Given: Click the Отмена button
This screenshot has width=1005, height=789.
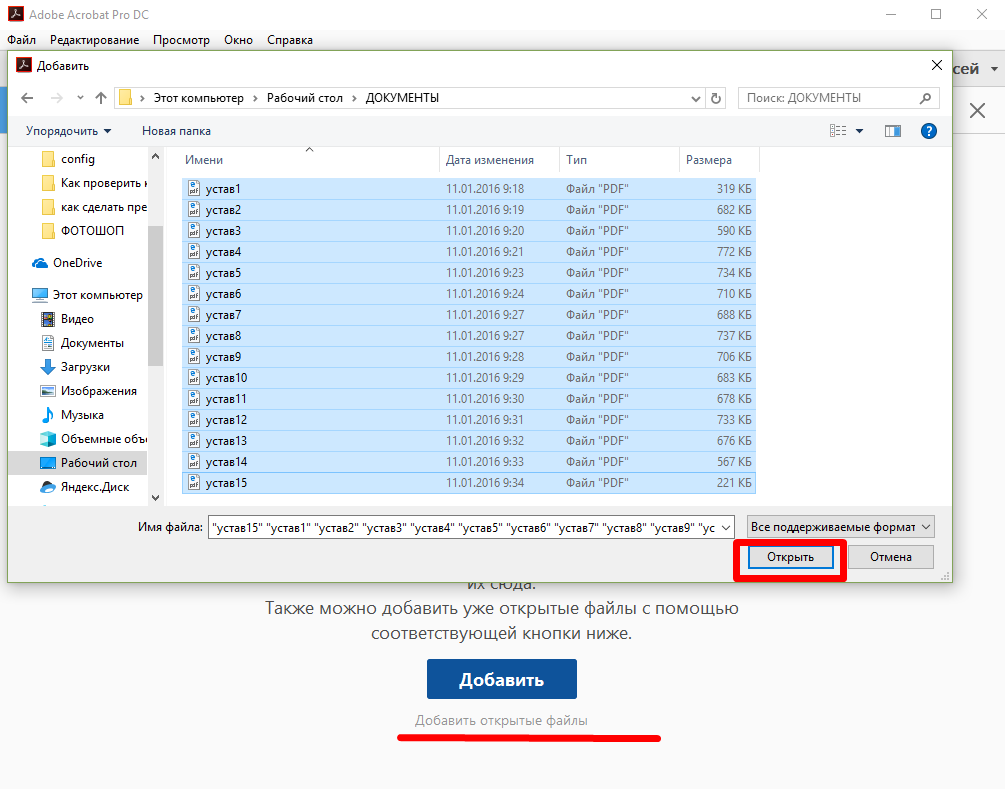Looking at the screenshot, I should click(x=888, y=557).
